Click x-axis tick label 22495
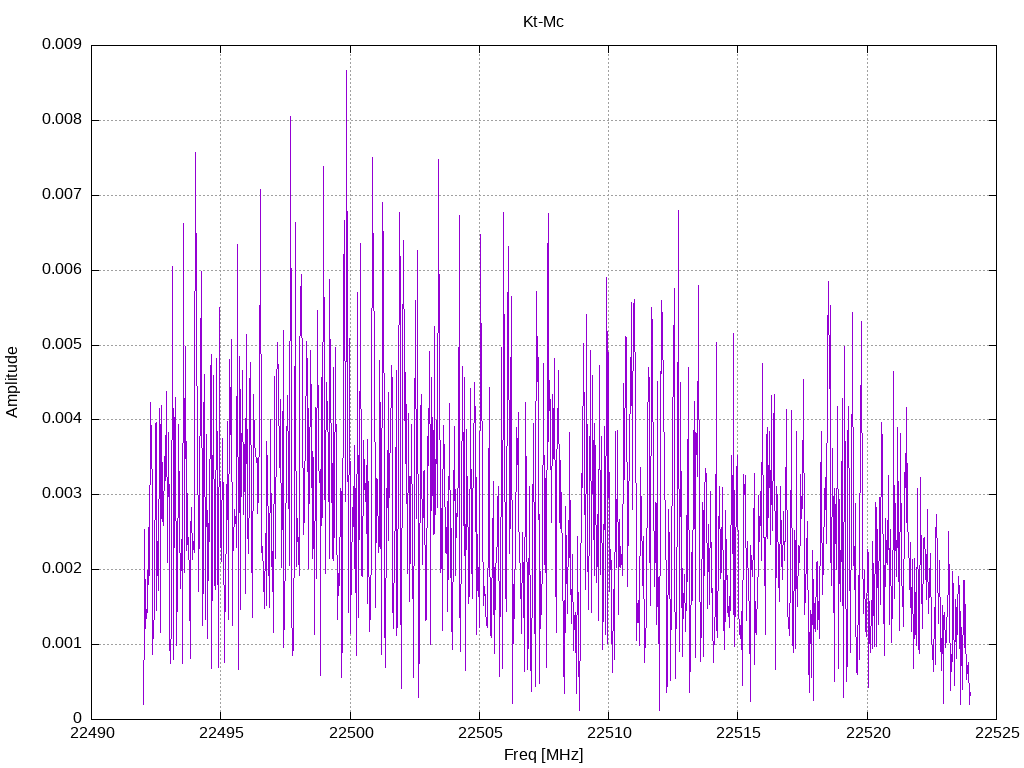The width and height of the screenshot is (1024, 768). (x=221, y=733)
